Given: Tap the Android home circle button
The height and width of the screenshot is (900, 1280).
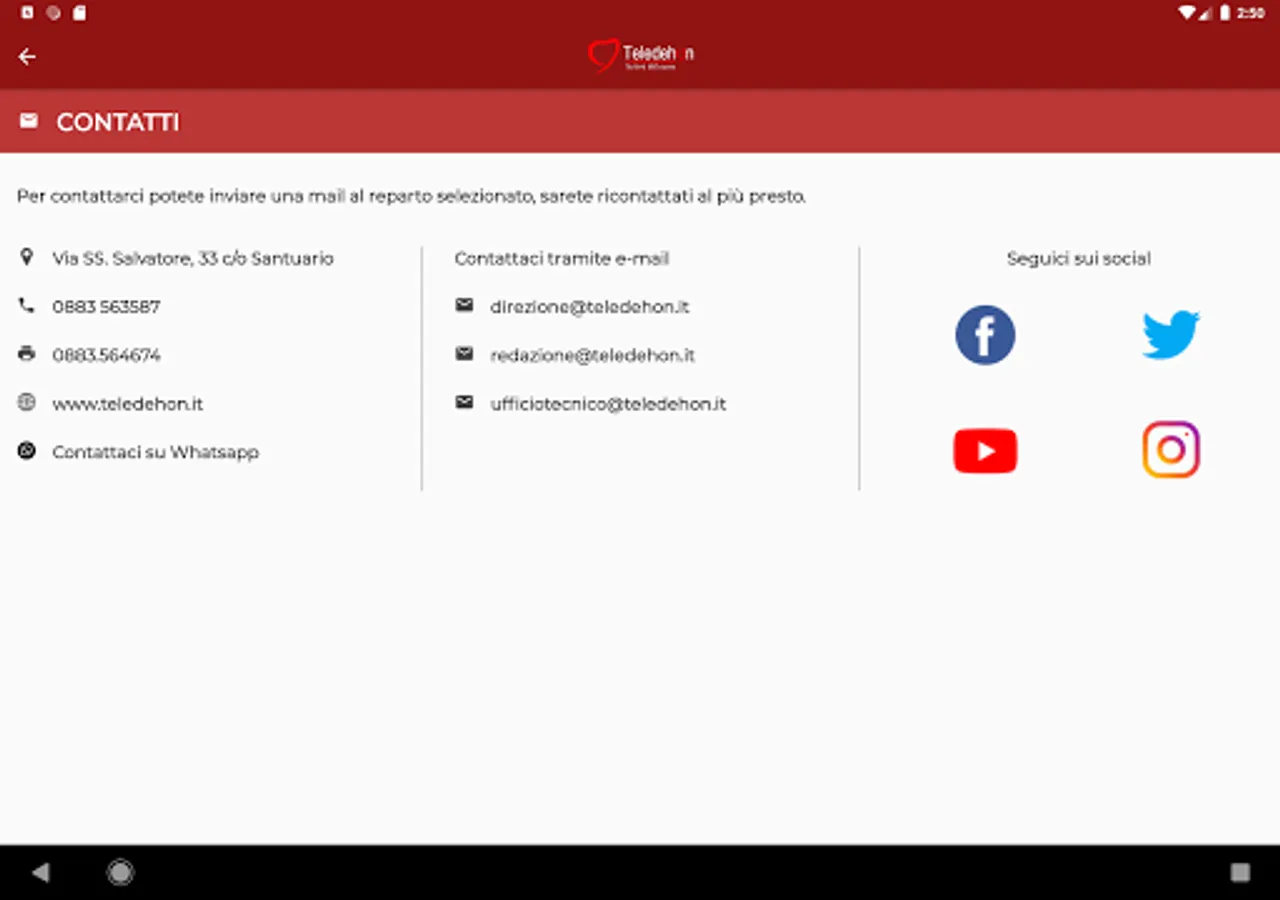Looking at the screenshot, I should (x=120, y=873).
